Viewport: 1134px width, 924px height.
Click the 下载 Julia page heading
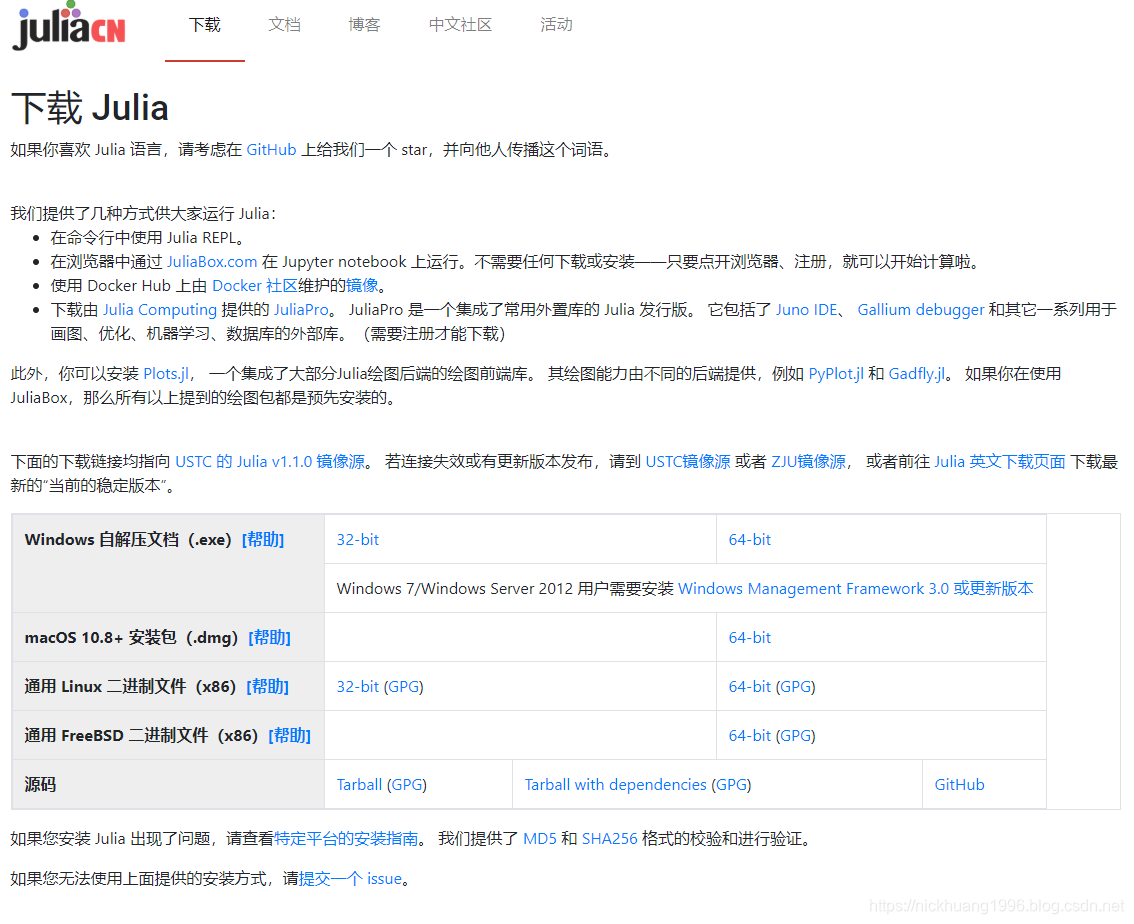tap(90, 108)
